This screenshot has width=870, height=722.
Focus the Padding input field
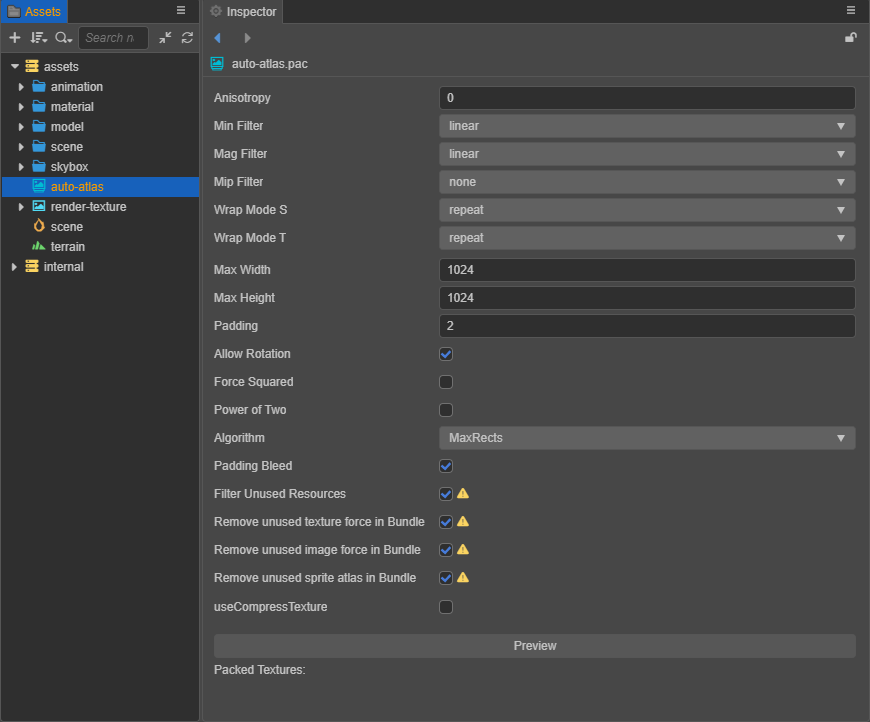point(647,326)
